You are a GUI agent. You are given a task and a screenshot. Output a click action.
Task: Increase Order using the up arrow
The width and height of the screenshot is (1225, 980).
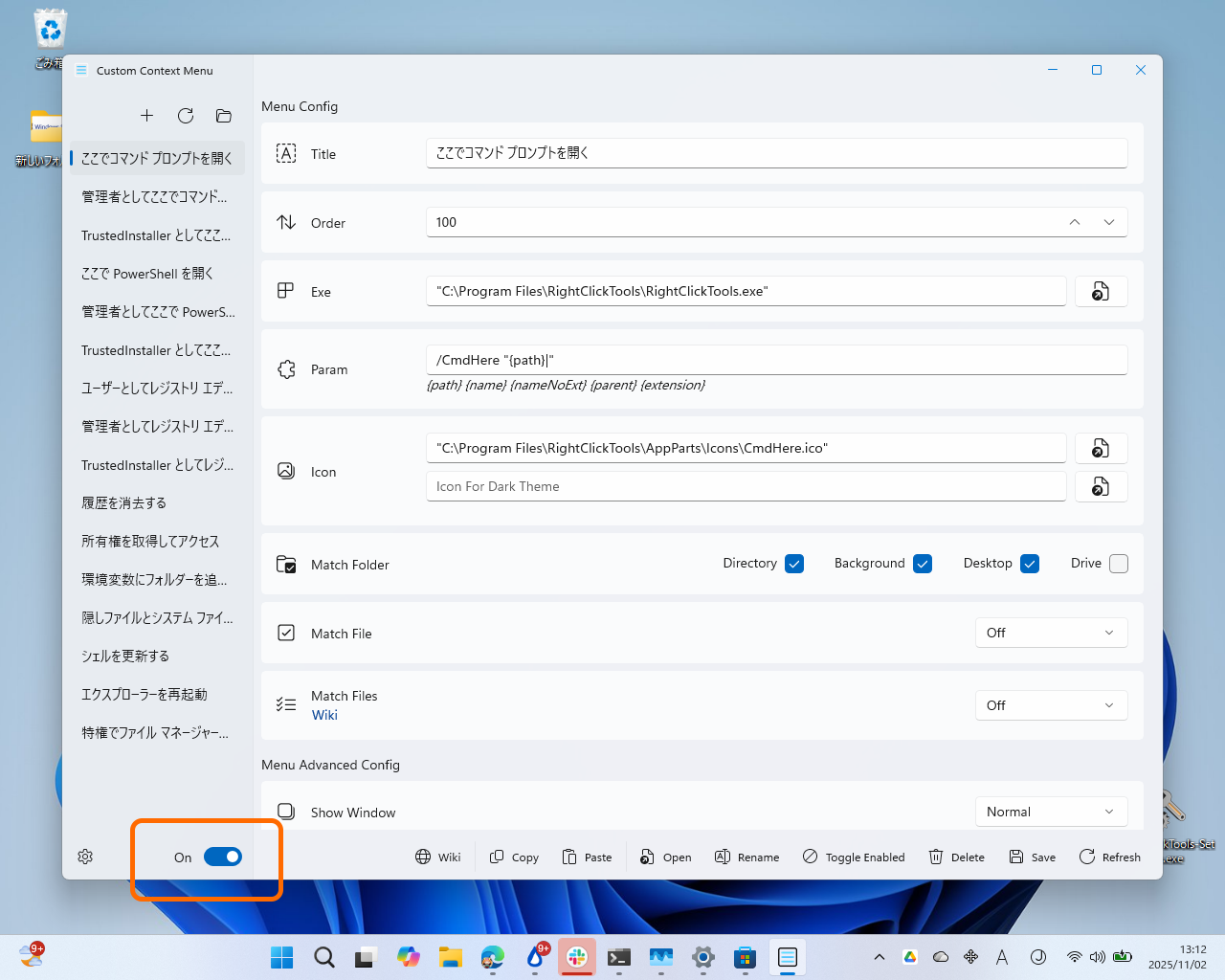(x=1074, y=221)
